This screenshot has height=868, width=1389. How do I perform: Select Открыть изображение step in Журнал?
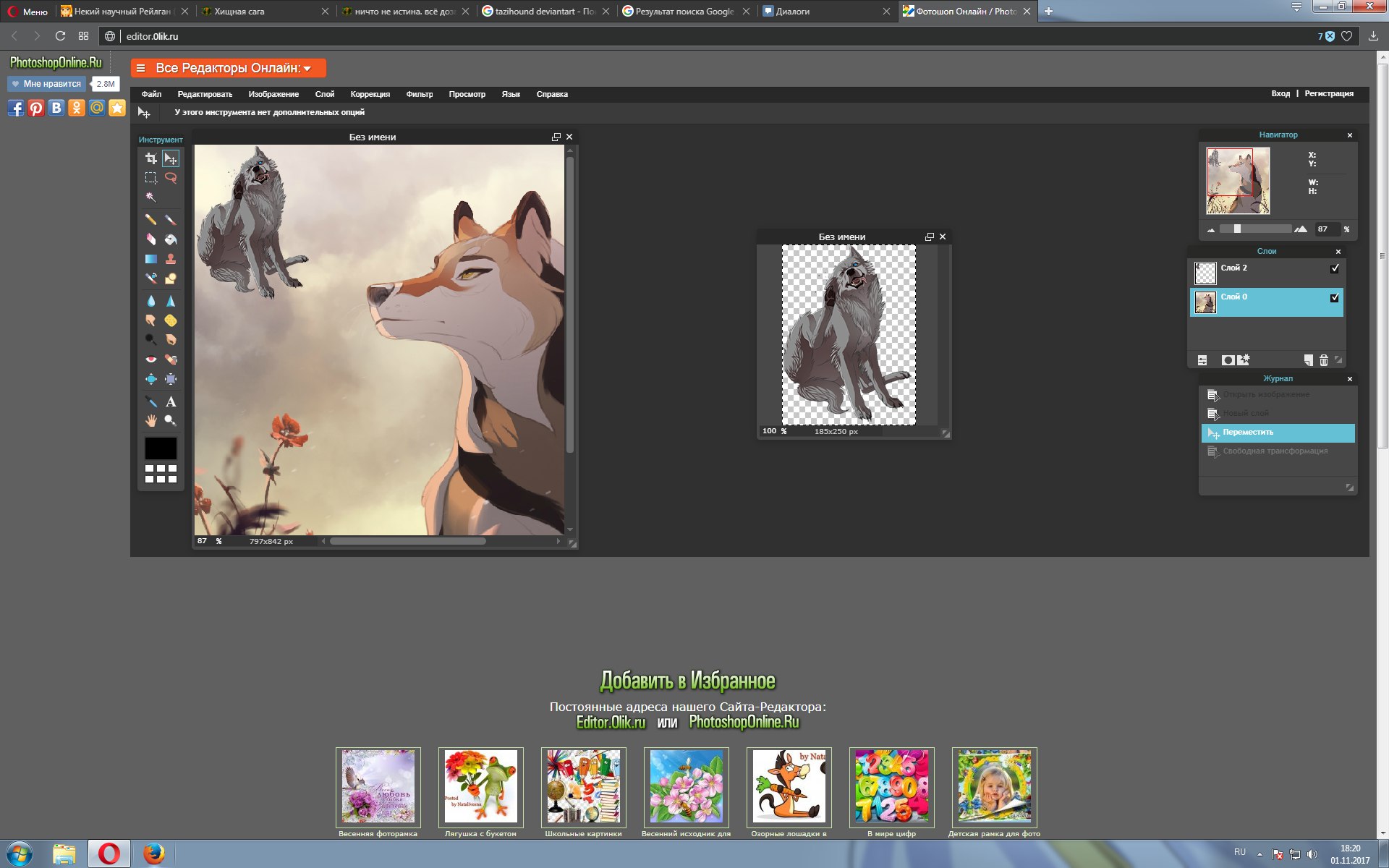click(x=1278, y=395)
